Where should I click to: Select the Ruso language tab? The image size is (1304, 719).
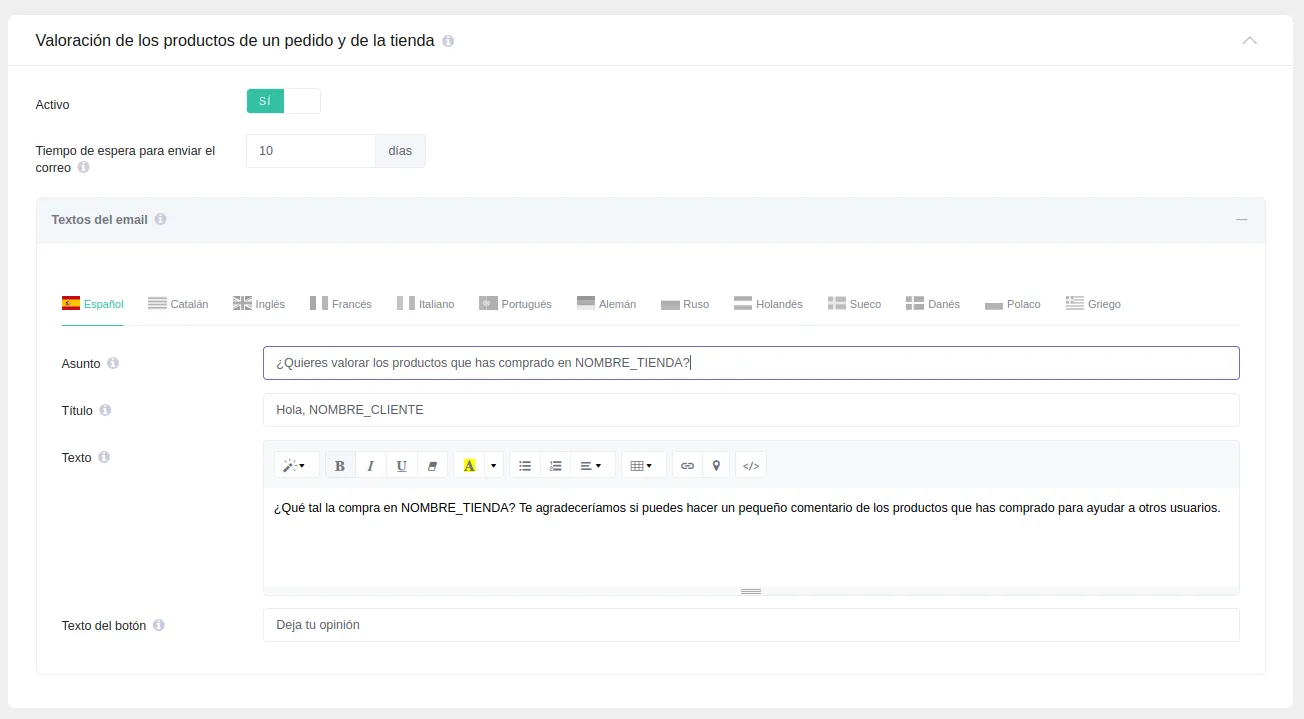[x=685, y=304]
